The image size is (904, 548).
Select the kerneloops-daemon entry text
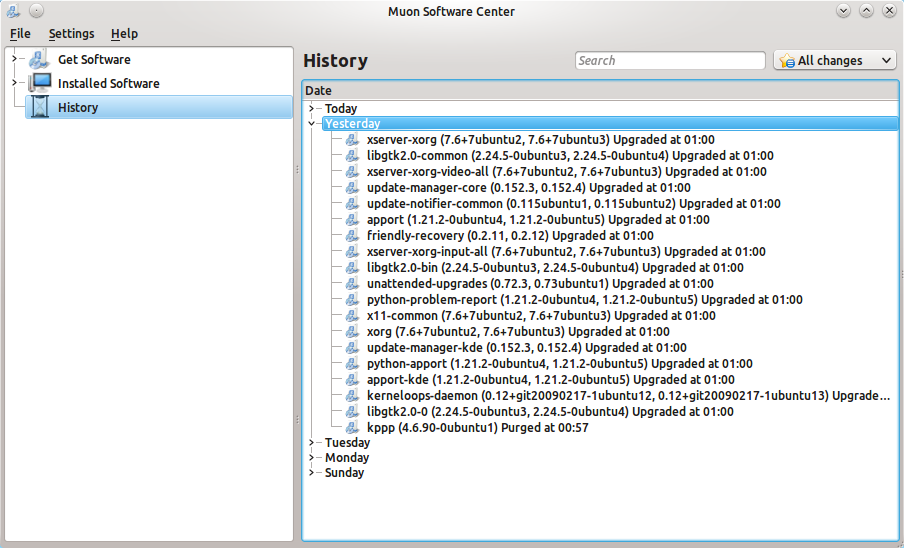click(628, 396)
